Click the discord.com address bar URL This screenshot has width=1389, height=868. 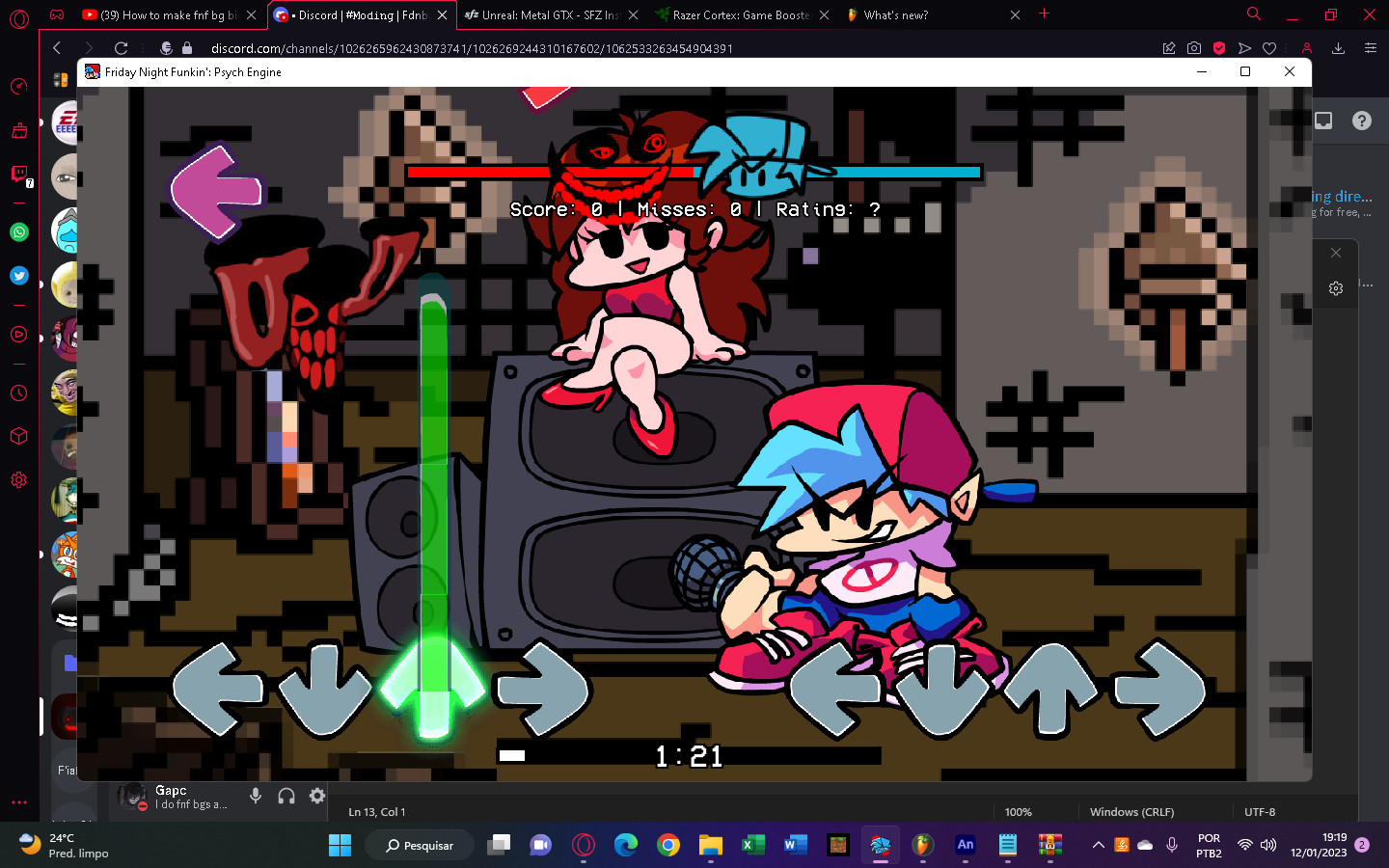click(472, 48)
